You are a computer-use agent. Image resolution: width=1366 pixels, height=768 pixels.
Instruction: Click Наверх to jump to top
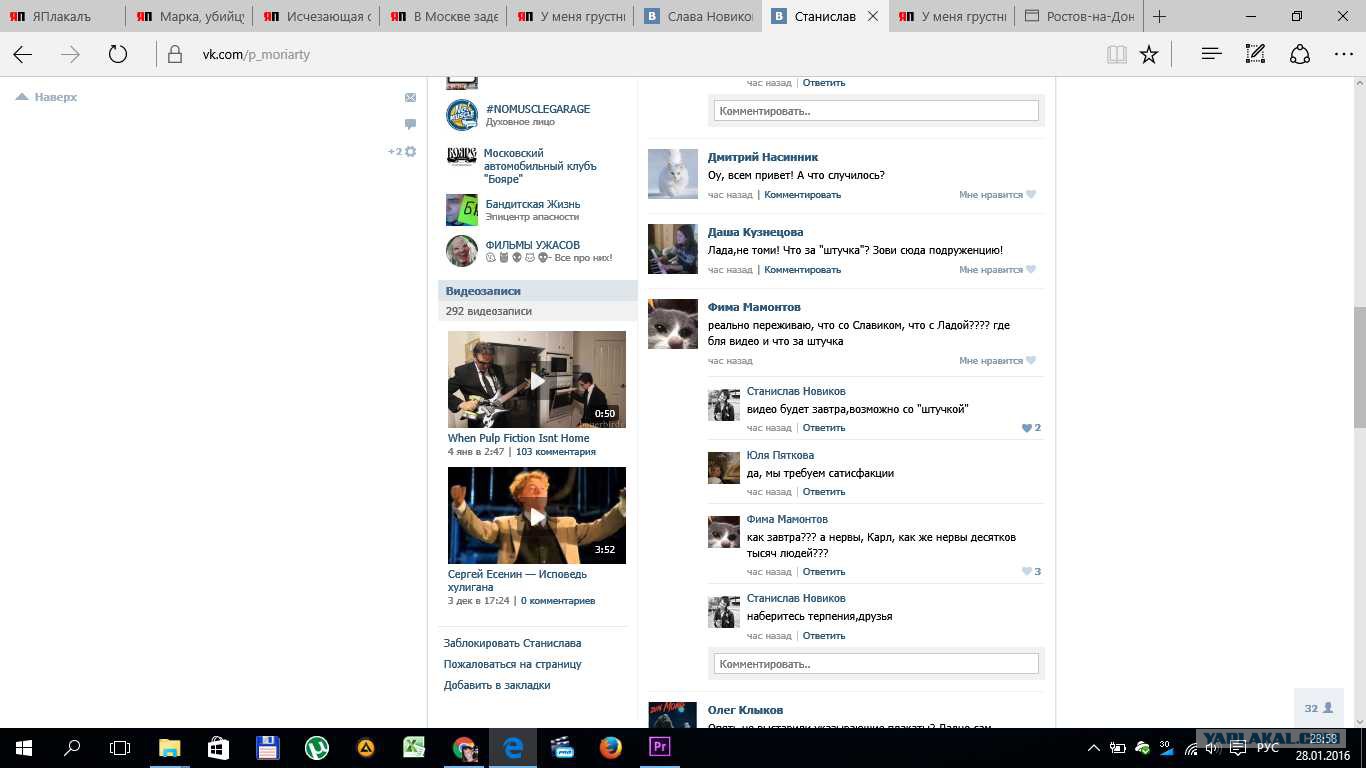coord(47,97)
